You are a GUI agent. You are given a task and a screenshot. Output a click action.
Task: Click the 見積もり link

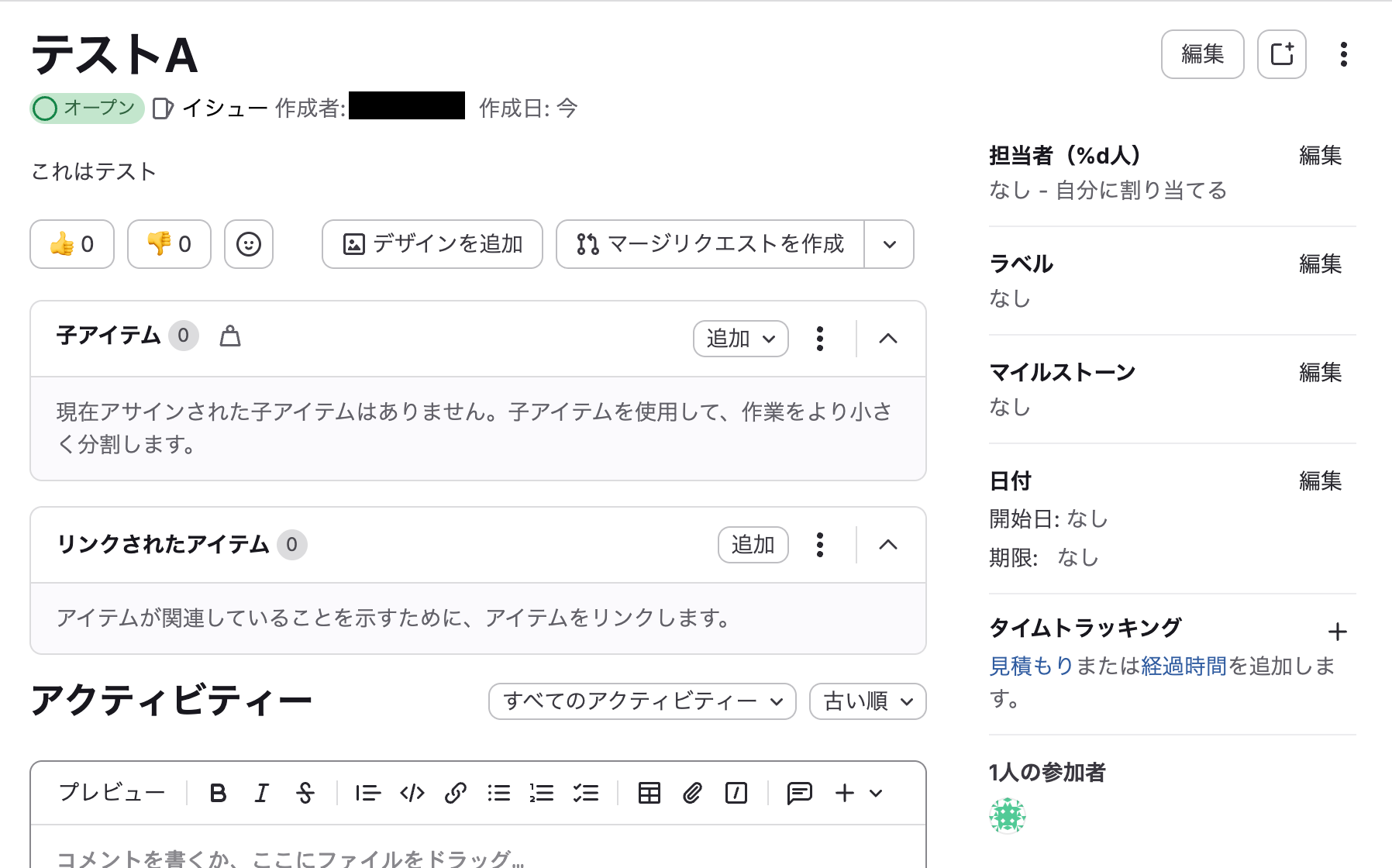(x=1032, y=666)
